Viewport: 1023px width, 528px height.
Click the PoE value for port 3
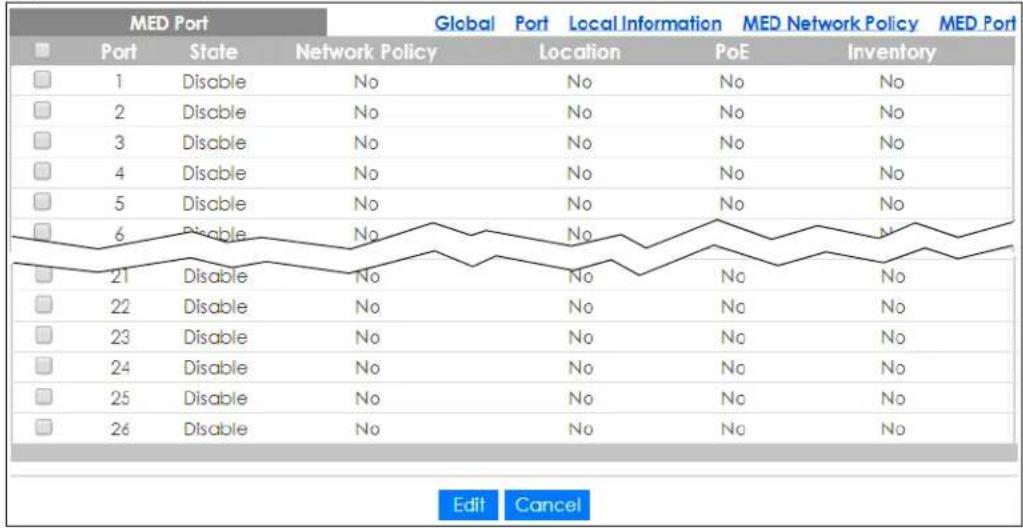pyautogui.click(x=731, y=143)
